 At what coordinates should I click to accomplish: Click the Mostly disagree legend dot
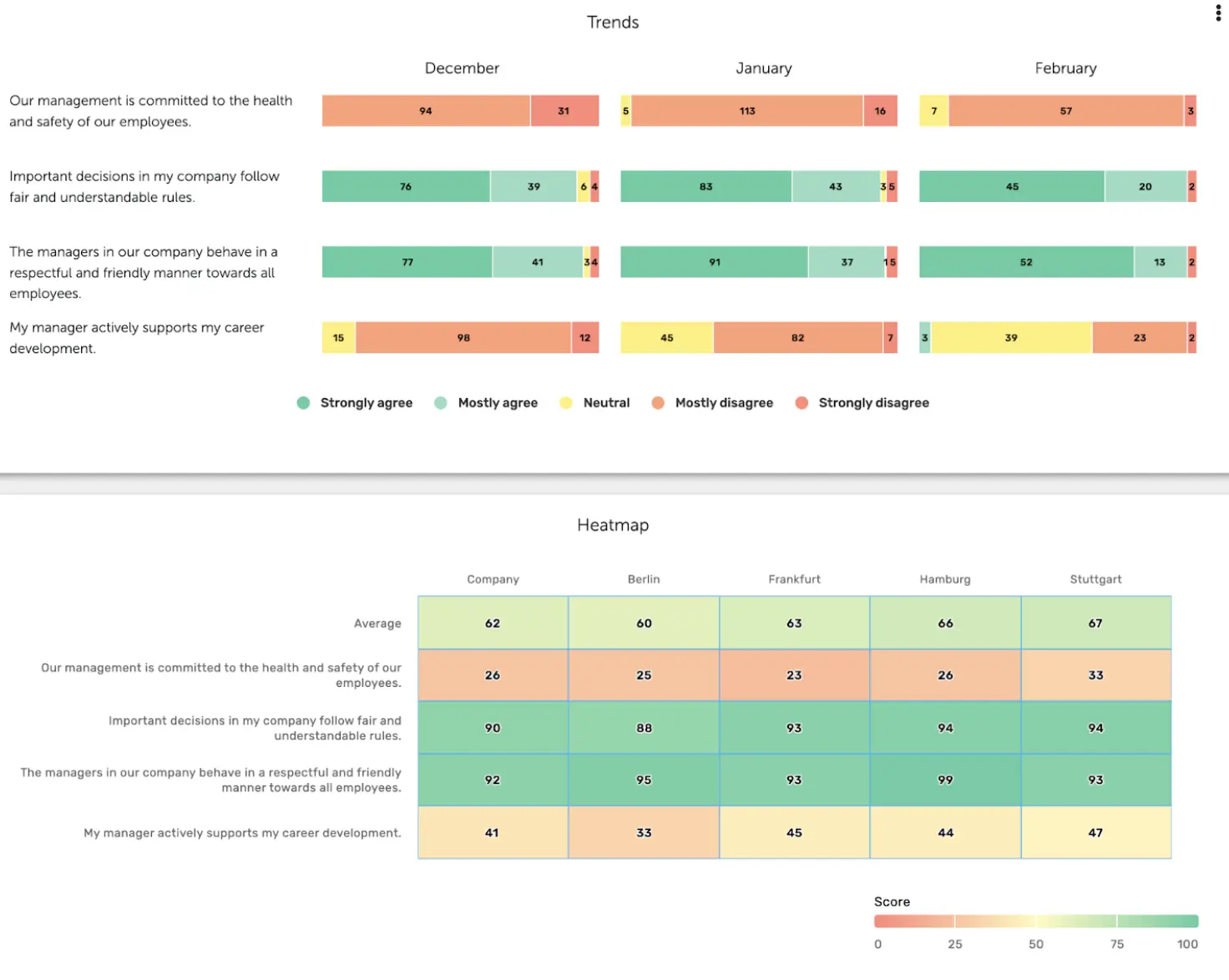(658, 402)
